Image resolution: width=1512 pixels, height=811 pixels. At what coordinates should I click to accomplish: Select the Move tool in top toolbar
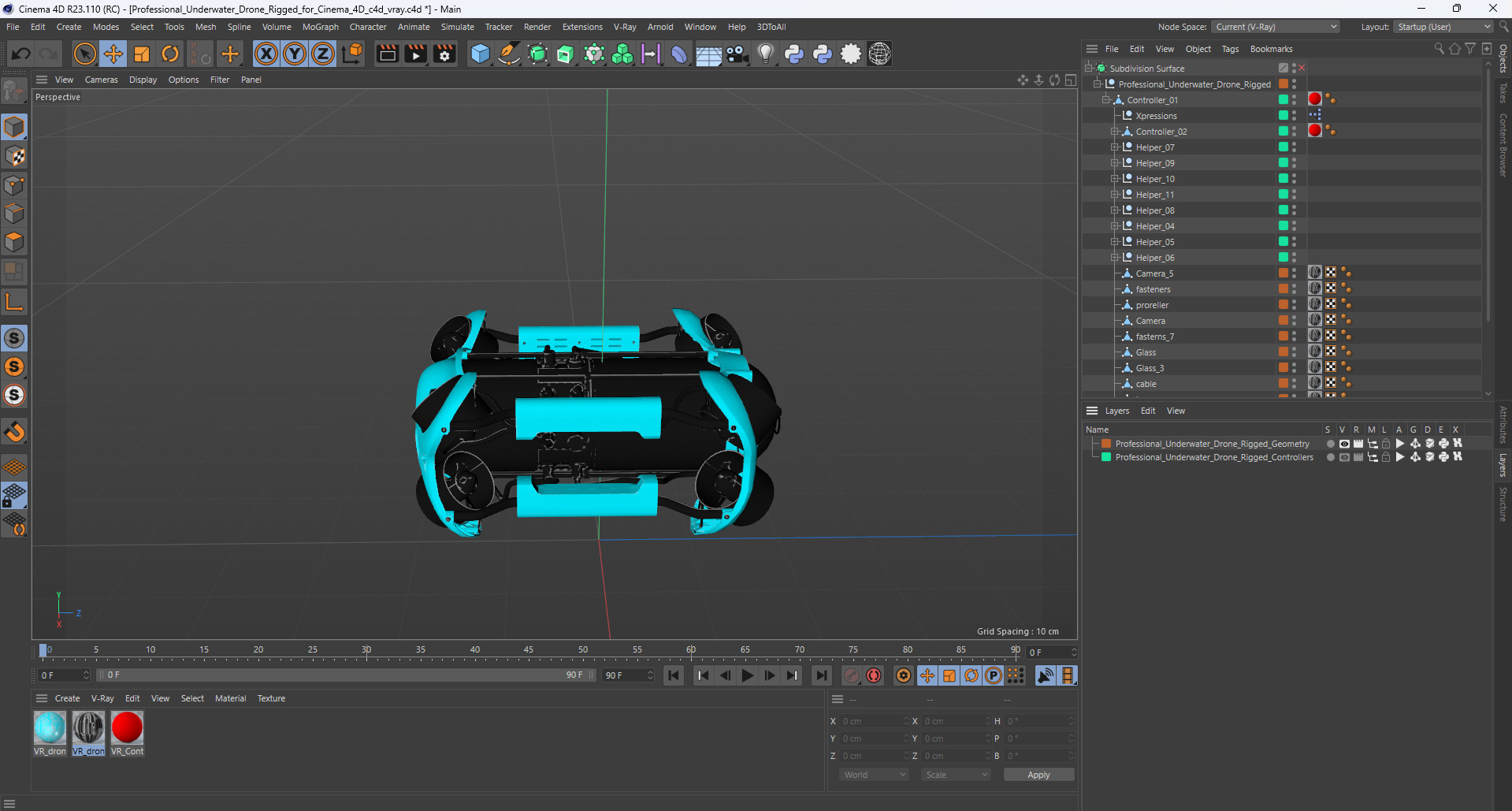113,54
